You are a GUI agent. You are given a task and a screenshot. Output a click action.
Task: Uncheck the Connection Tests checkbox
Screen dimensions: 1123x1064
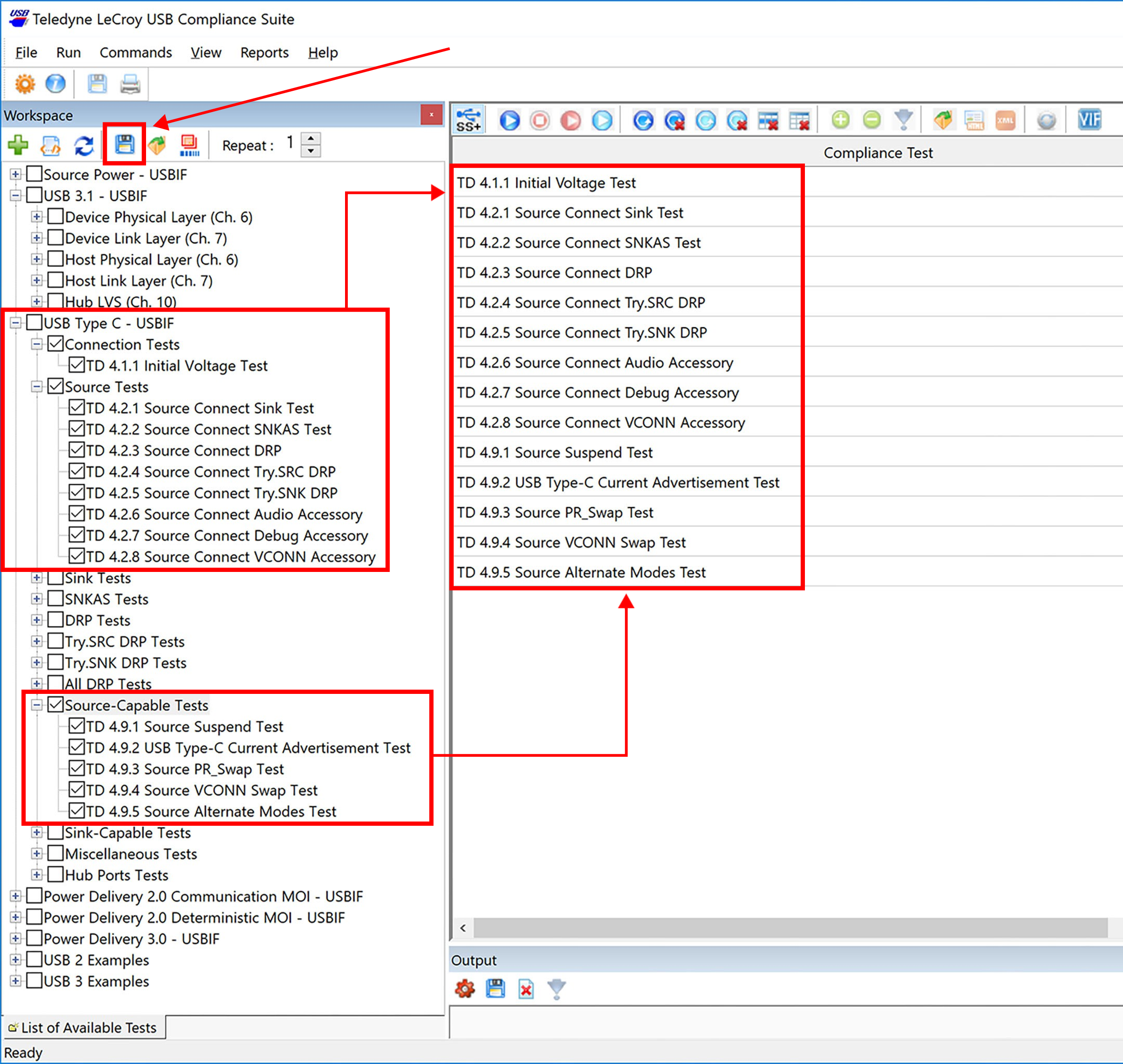(x=56, y=344)
